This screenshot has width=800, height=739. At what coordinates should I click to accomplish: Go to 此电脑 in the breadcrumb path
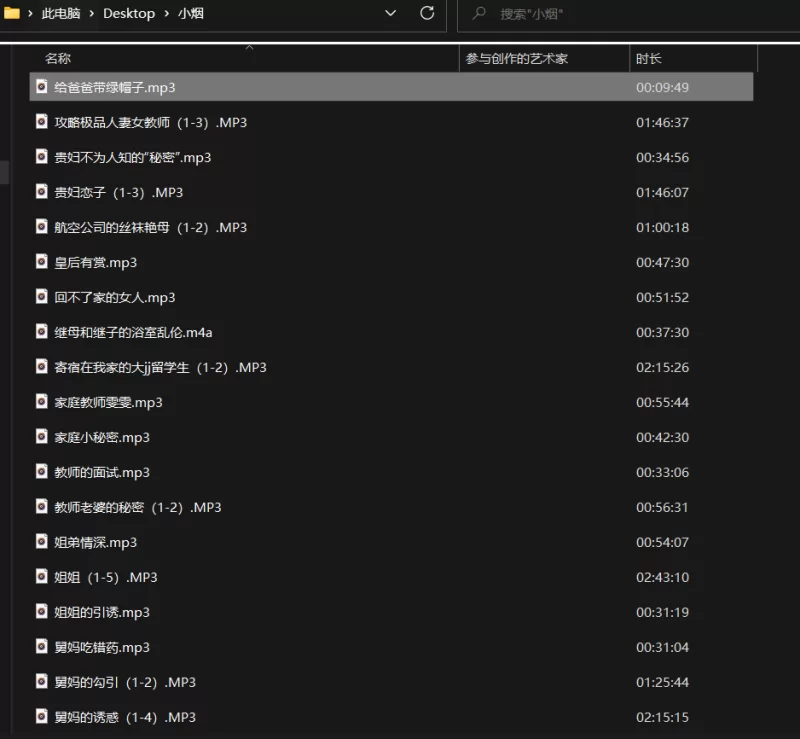(61, 13)
